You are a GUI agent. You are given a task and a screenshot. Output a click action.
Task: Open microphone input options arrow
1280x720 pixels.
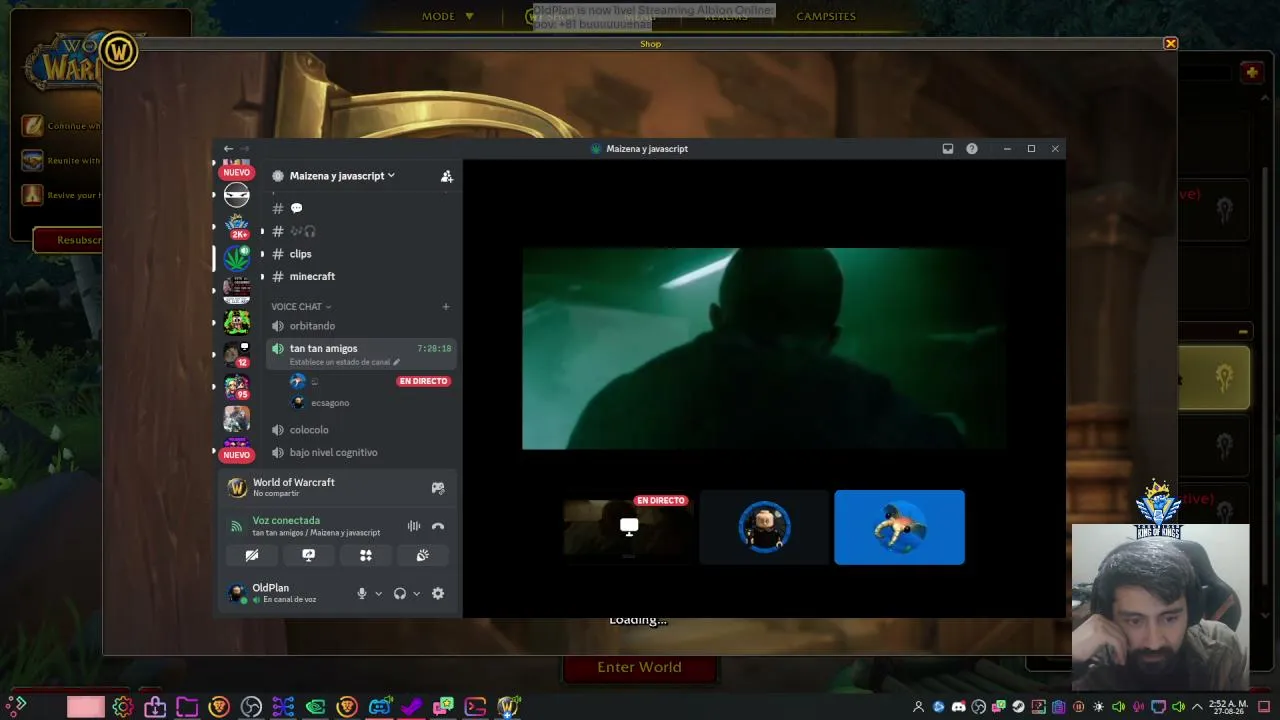pyautogui.click(x=378, y=594)
